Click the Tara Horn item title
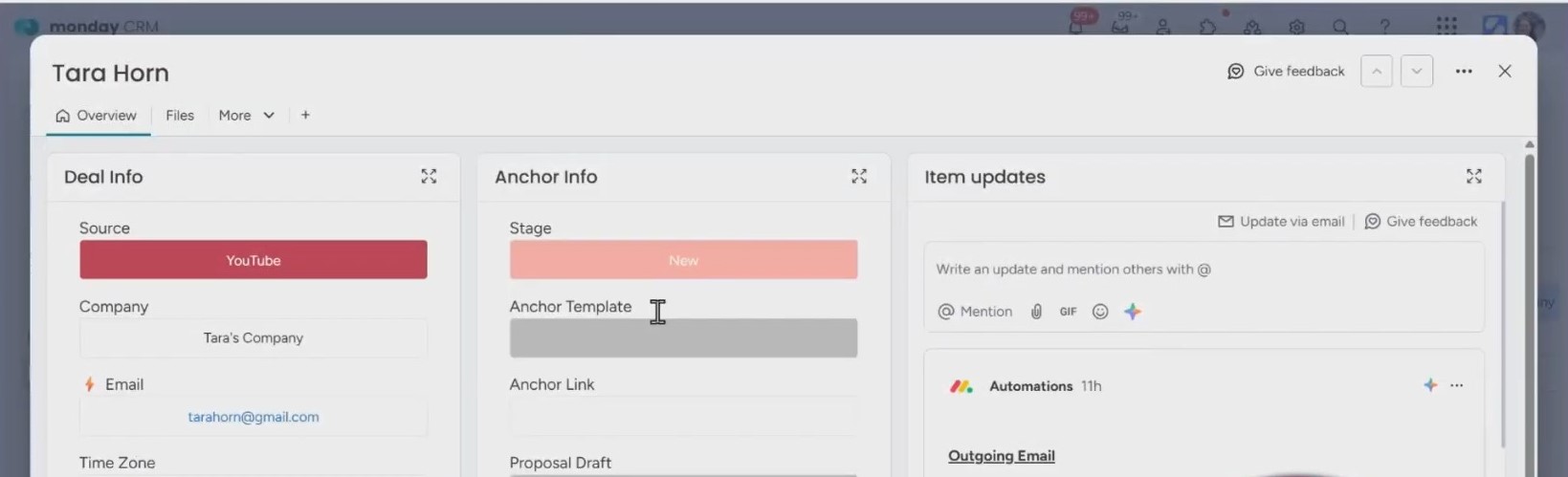Image resolution: width=1568 pixels, height=477 pixels. point(110,73)
